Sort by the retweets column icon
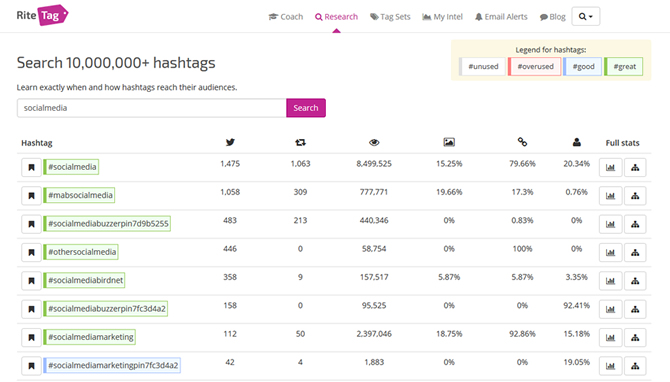The image size is (670, 382). click(x=300, y=142)
